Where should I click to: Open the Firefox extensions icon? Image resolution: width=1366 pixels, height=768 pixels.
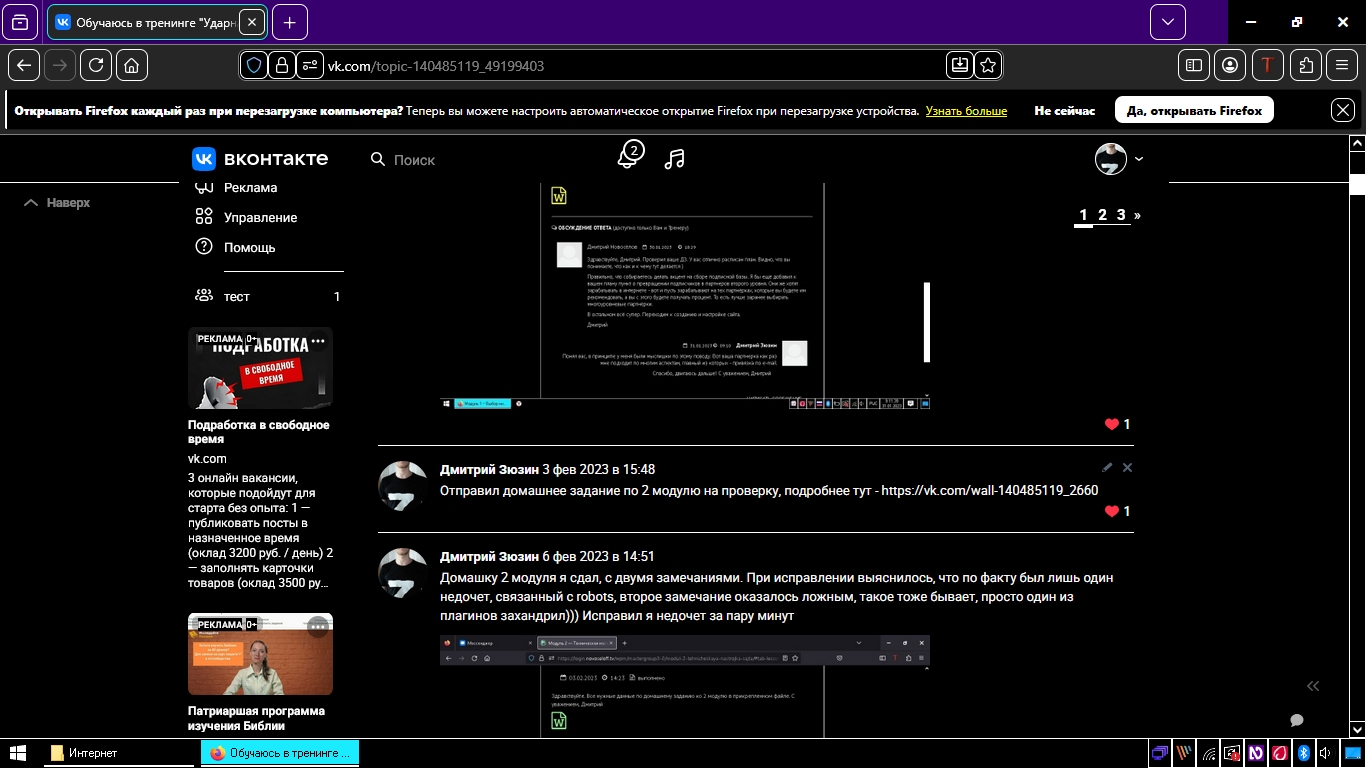click(x=1306, y=65)
